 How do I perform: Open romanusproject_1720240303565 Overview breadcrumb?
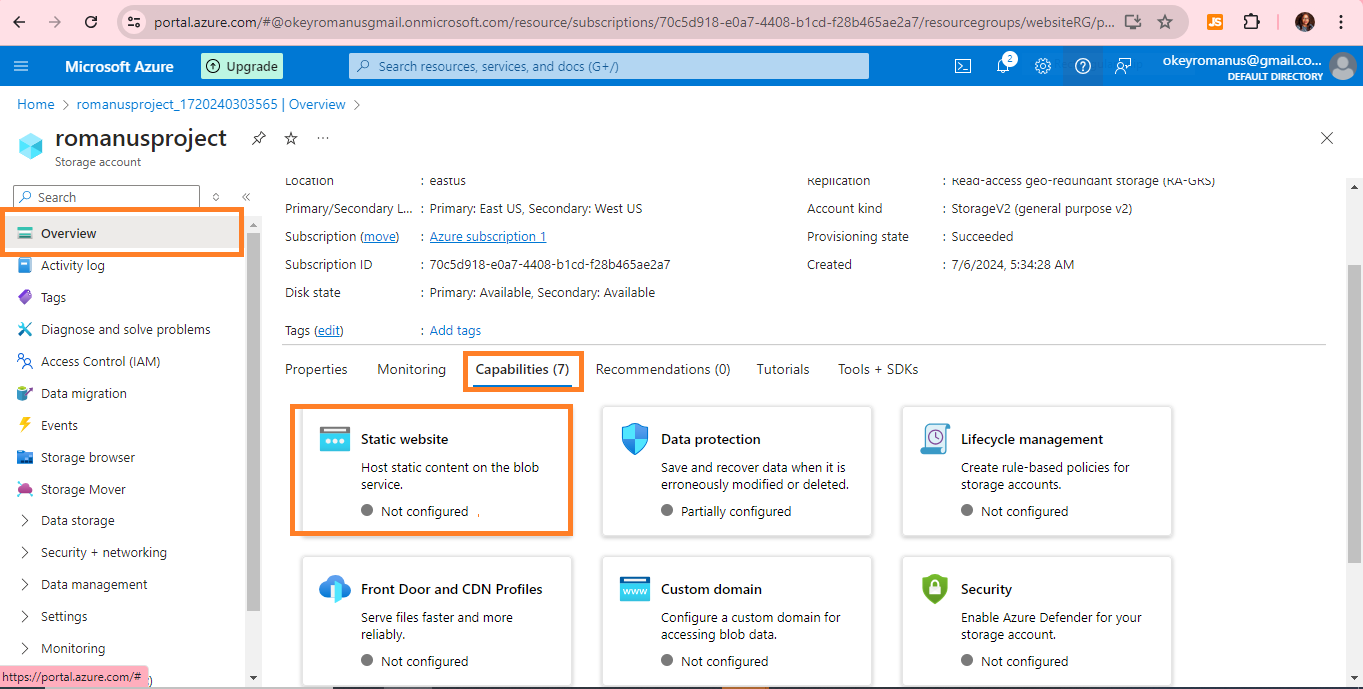point(211,104)
